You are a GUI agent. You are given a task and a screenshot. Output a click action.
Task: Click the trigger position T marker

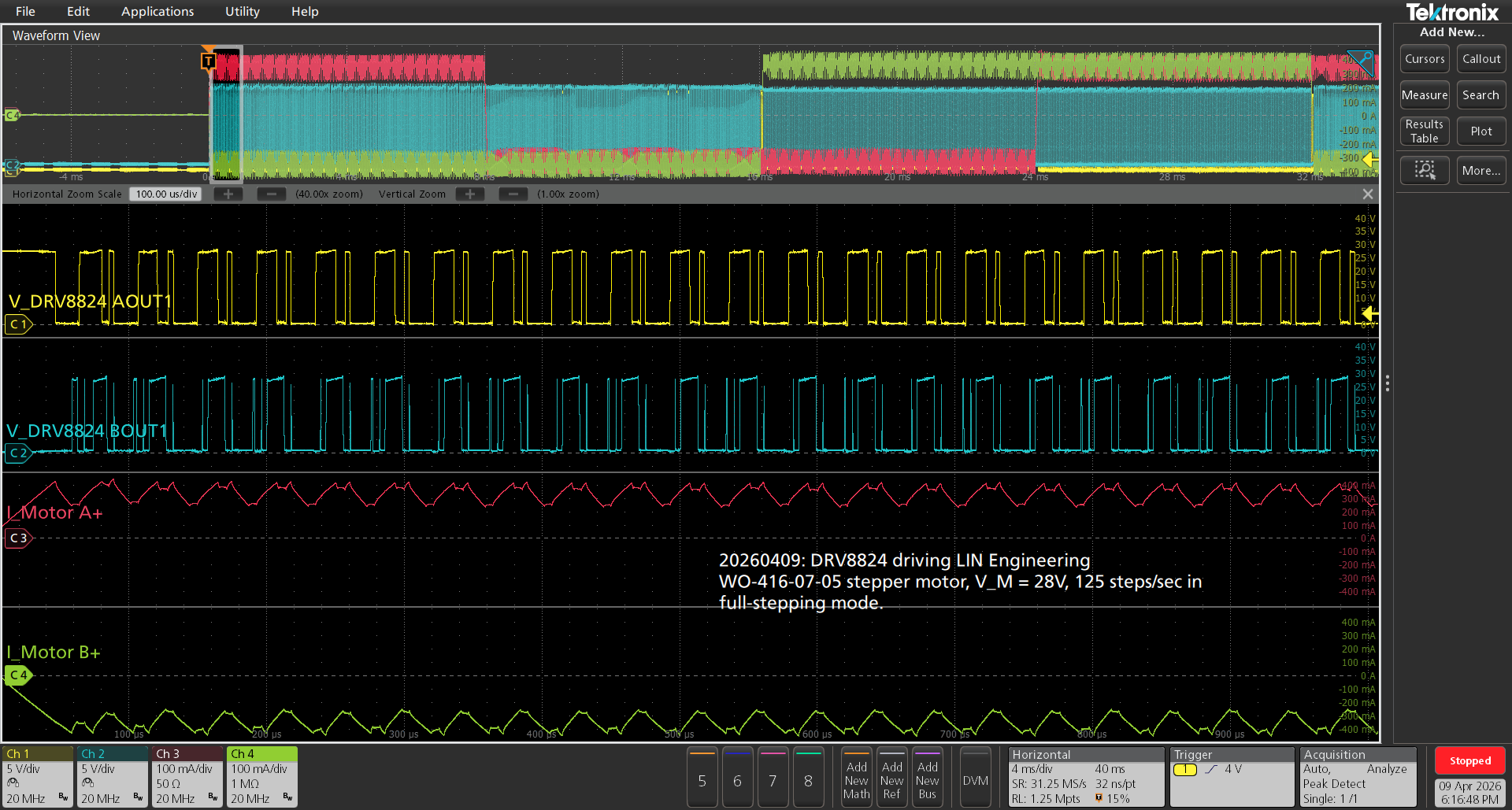click(208, 61)
